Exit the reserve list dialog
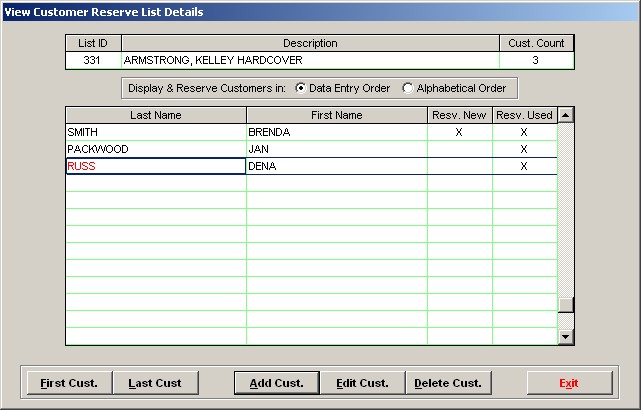Image resolution: width=641 pixels, height=410 pixels. [569, 383]
